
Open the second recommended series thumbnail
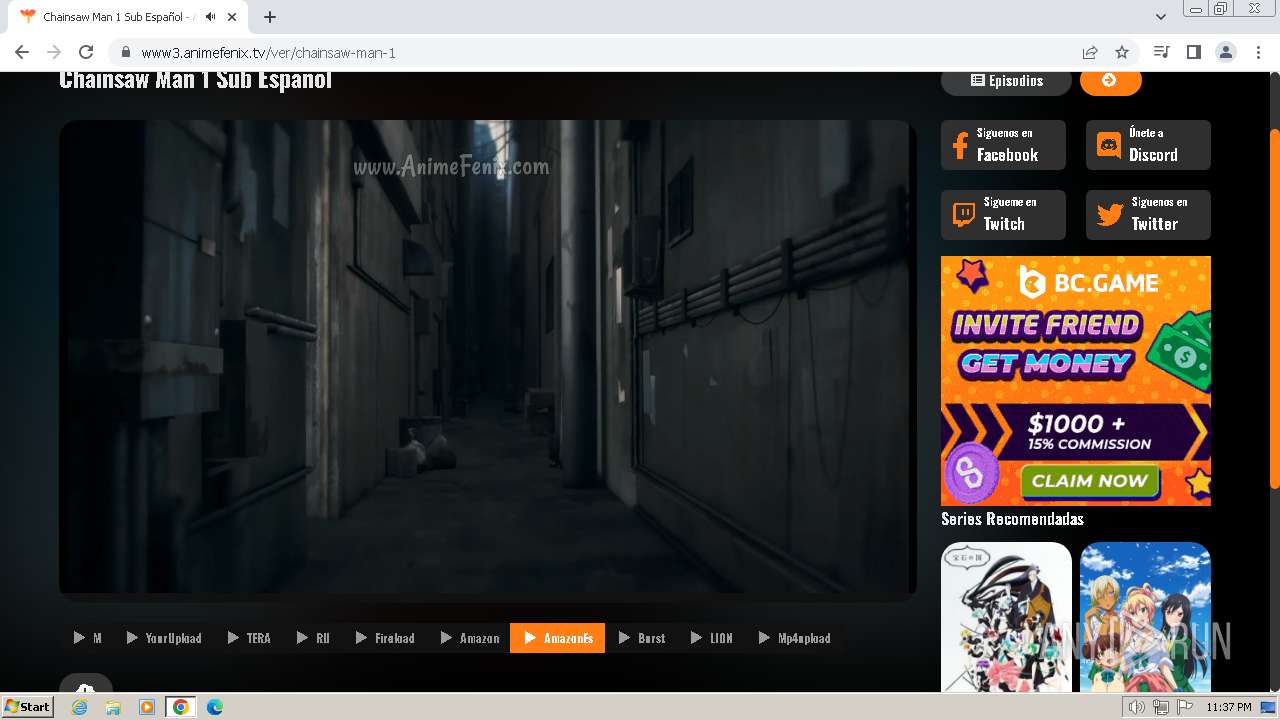(1145, 616)
